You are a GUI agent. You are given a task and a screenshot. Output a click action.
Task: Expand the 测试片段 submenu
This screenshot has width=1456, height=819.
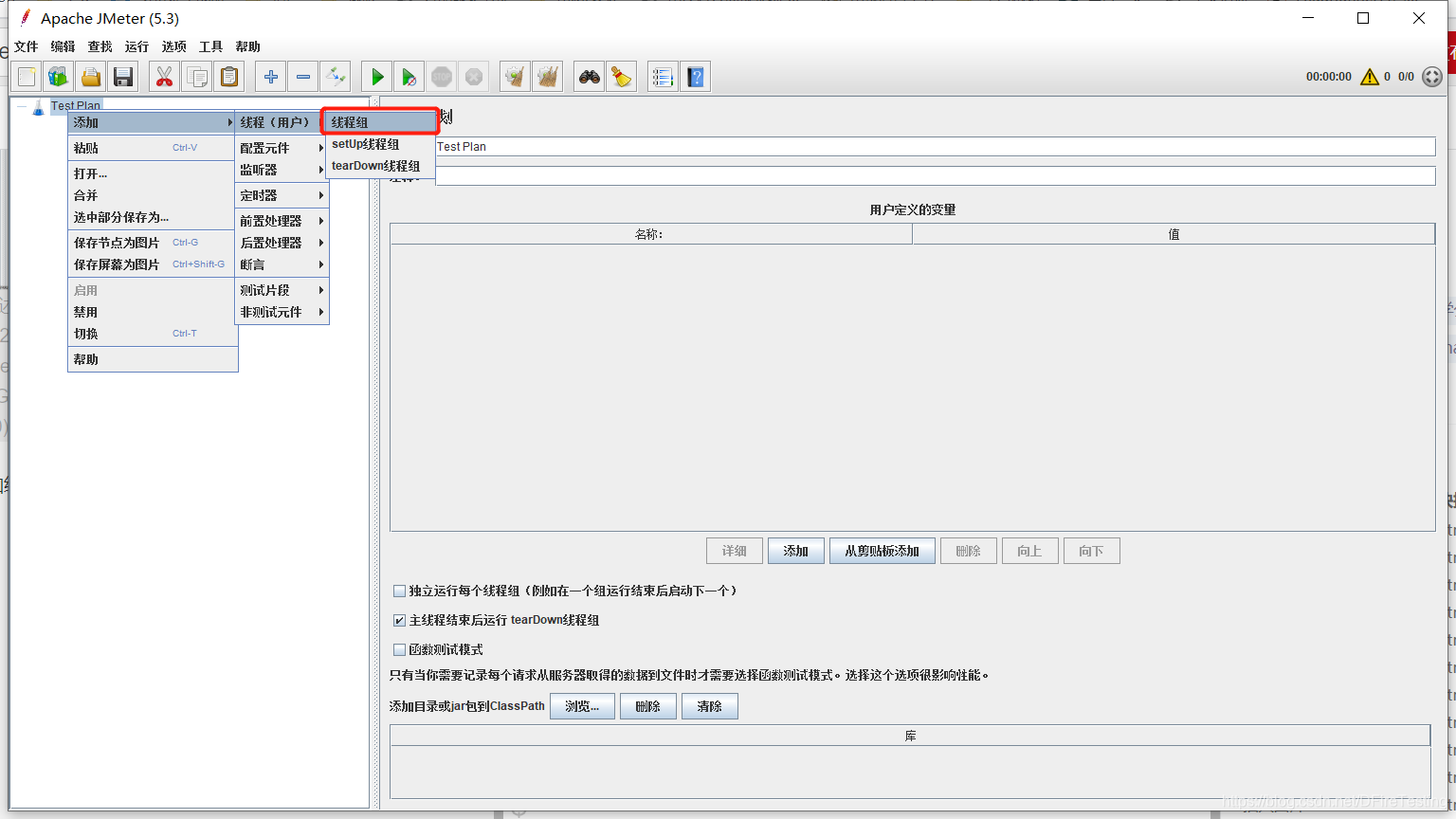(282, 290)
